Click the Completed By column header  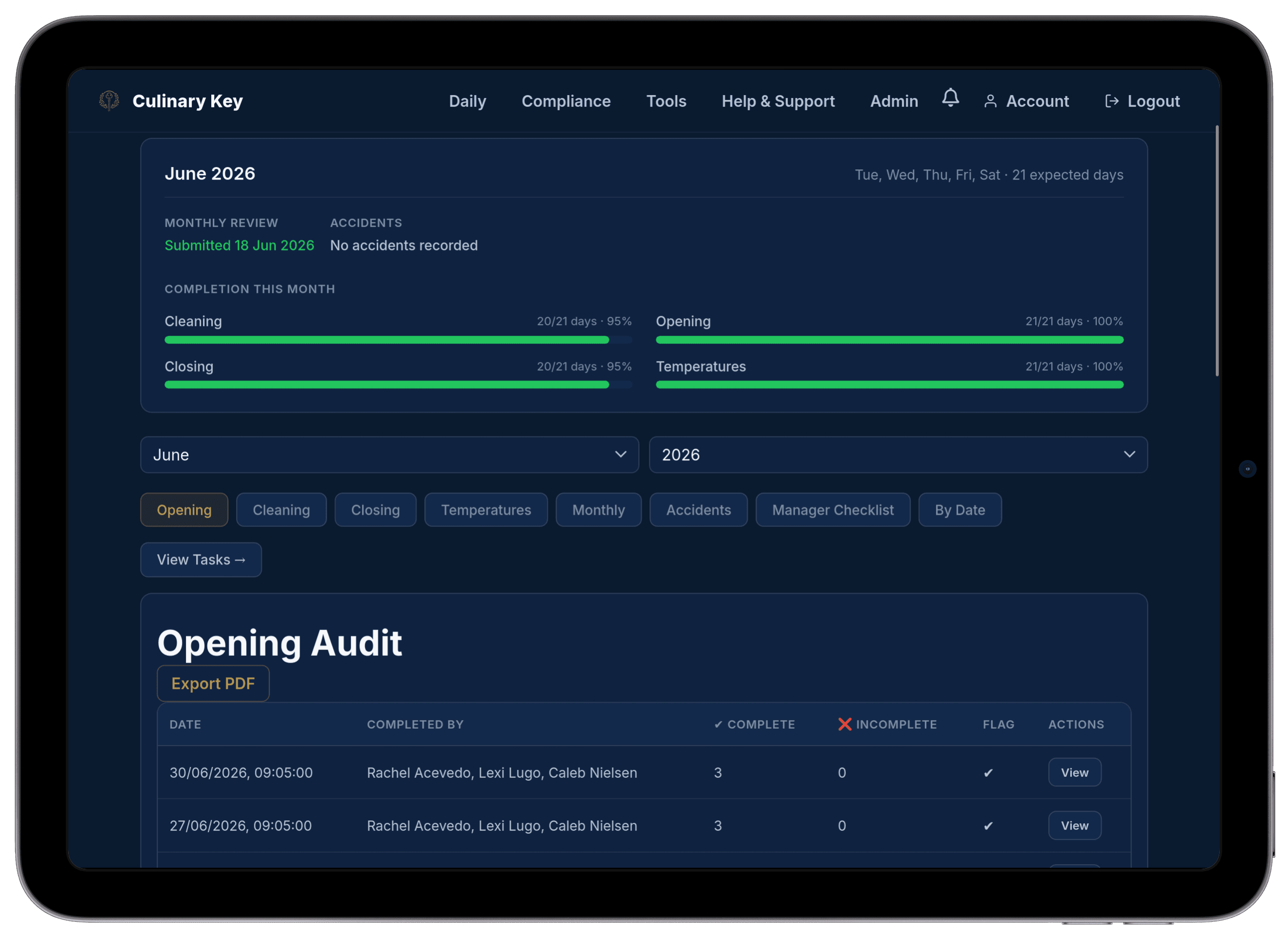tap(415, 724)
